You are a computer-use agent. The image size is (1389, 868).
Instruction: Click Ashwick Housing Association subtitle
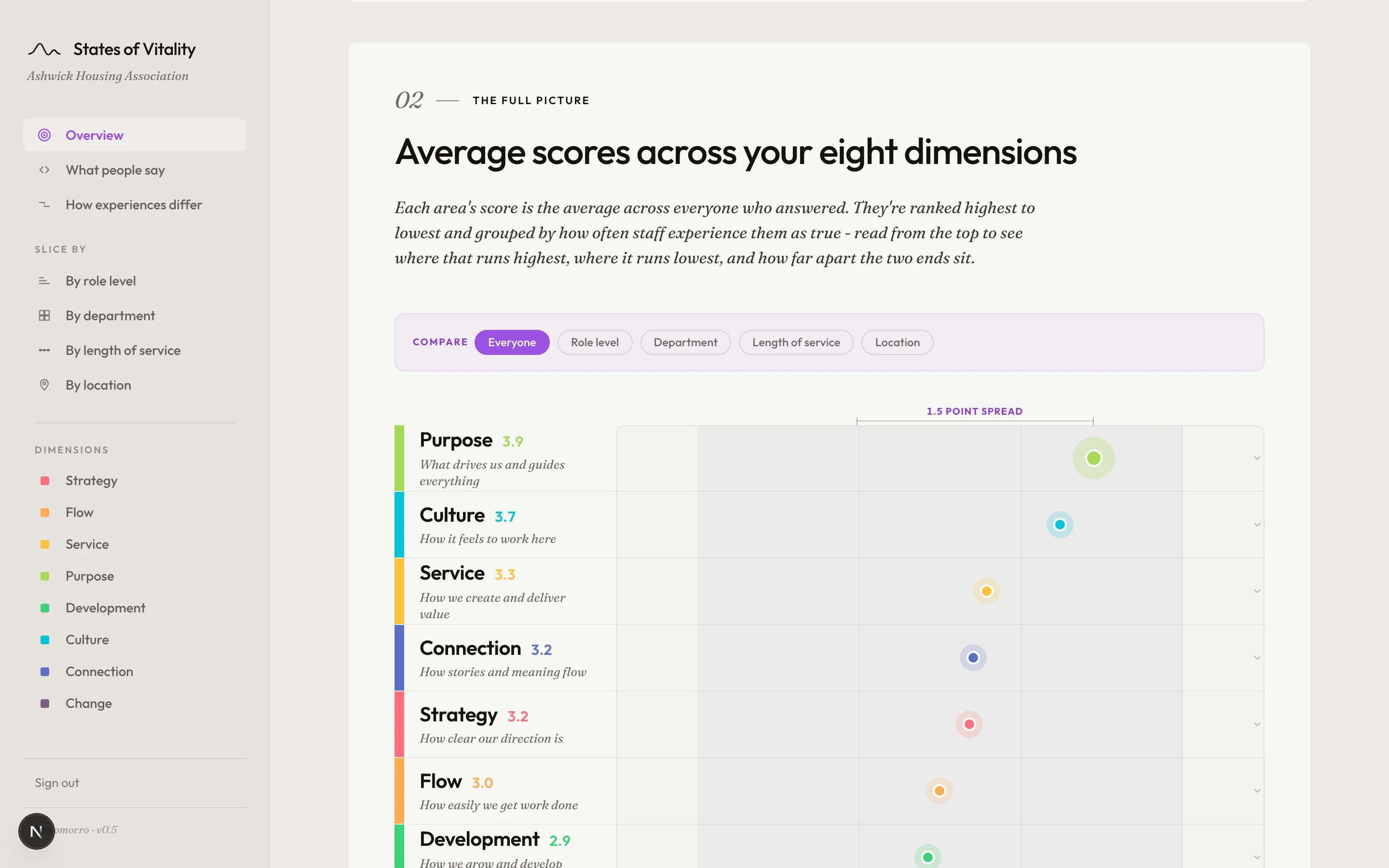(108, 76)
